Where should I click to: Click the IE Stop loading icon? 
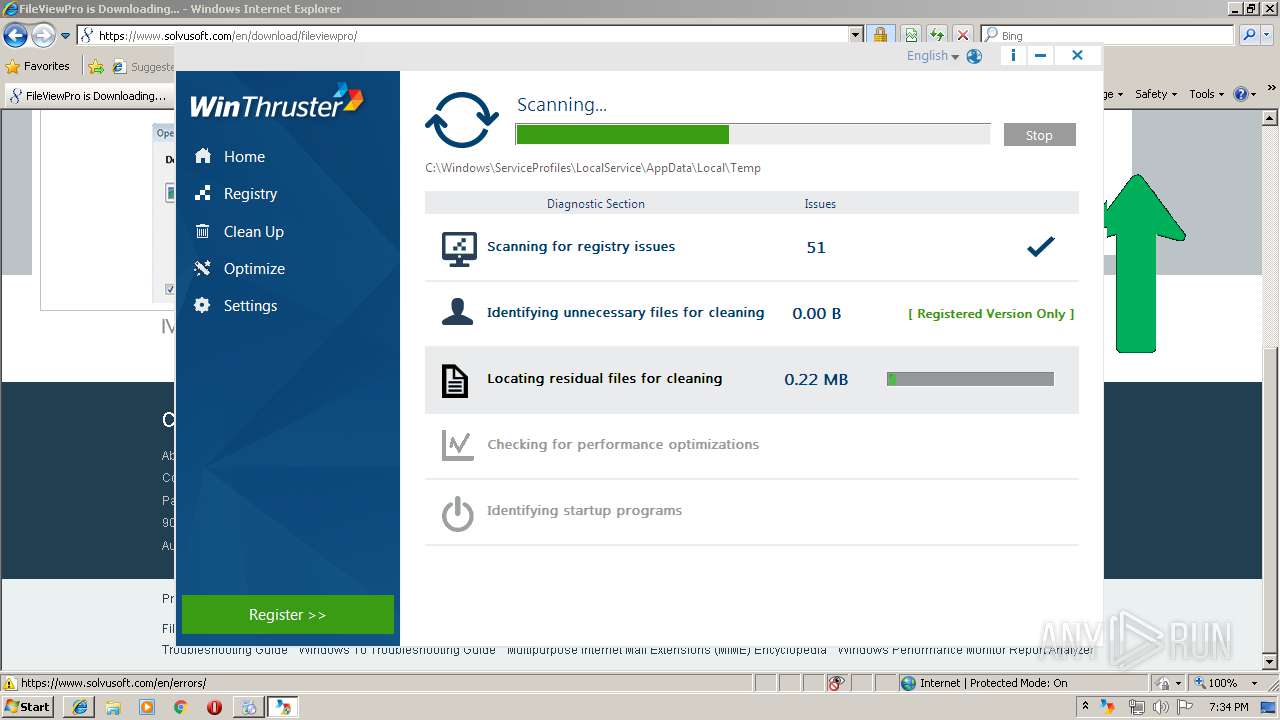(x=963, y=35)
